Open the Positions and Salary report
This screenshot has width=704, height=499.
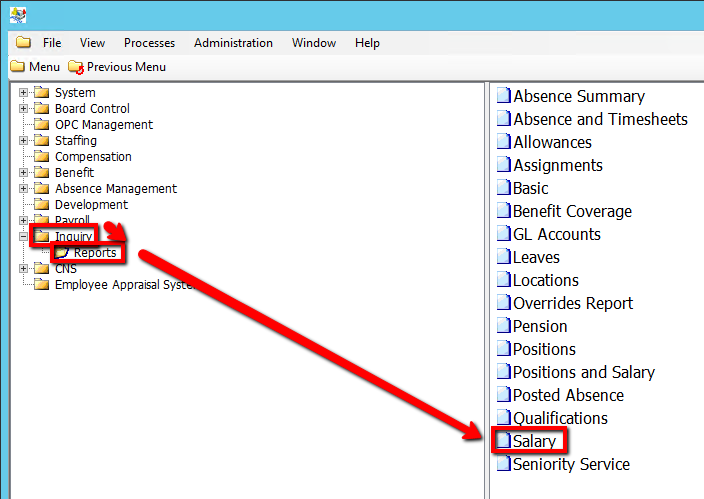[x=583, y=372]
